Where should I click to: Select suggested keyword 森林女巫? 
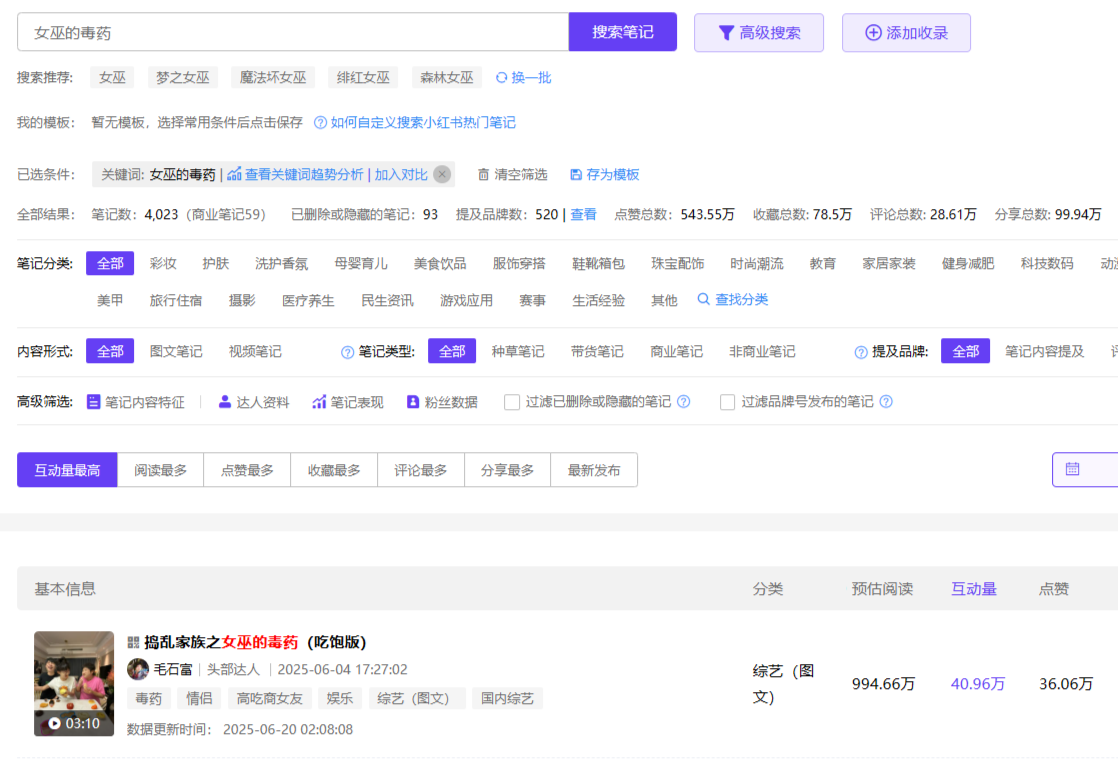[446, 78]
